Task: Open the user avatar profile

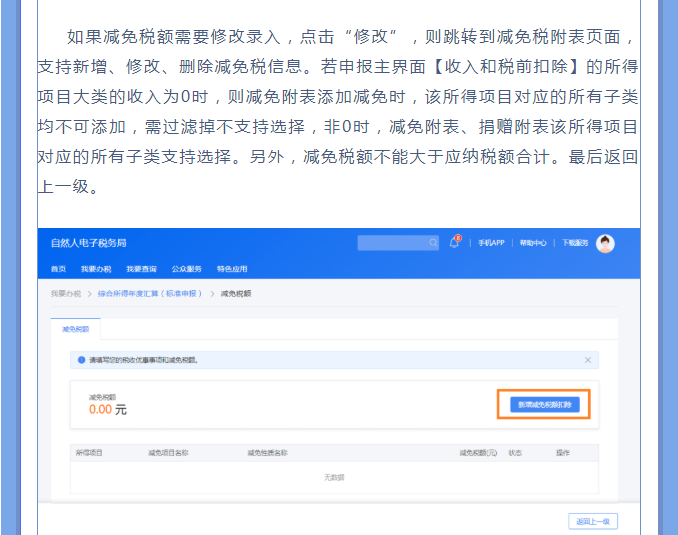Action: pos(605,243)
